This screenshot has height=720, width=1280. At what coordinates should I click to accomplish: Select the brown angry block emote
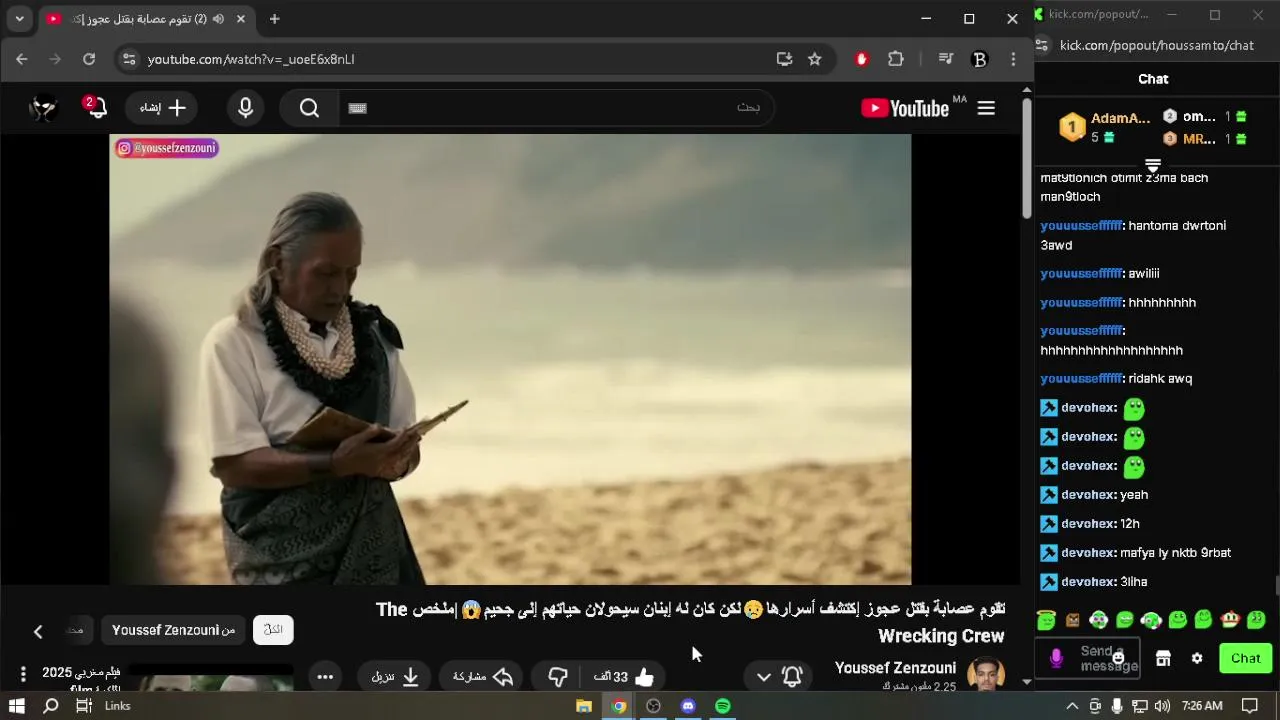click(x=1073, y=620)
